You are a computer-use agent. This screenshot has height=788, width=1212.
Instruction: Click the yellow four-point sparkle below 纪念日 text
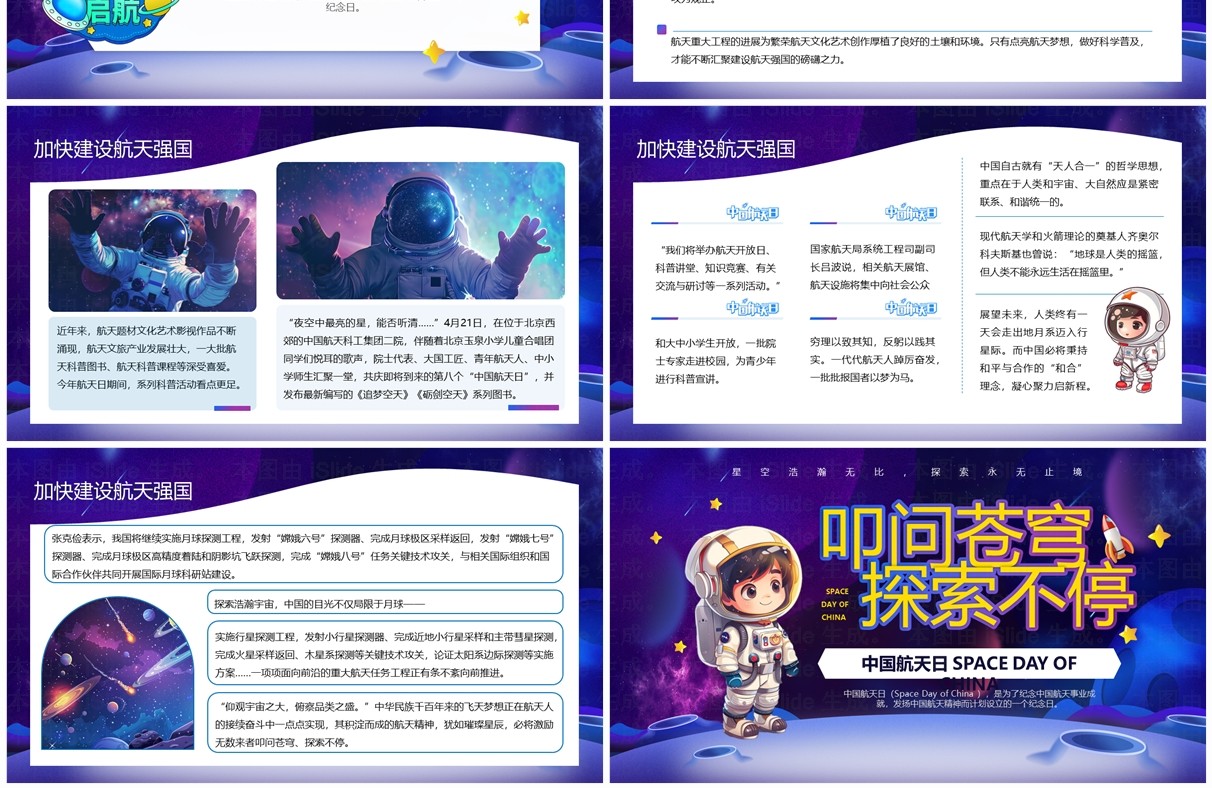[433, 51]
